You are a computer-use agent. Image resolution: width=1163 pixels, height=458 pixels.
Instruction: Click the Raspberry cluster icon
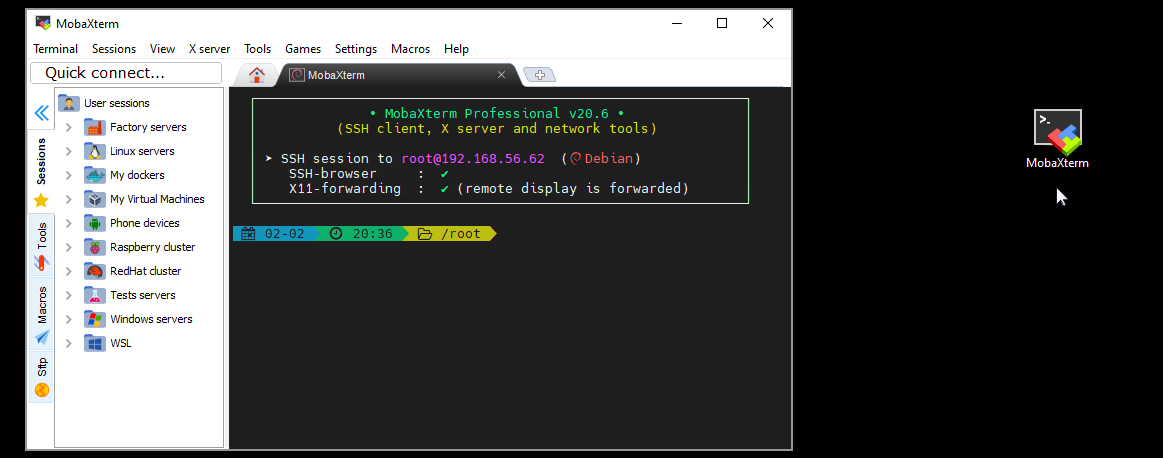pyautogui.click(x=95, y=247)
